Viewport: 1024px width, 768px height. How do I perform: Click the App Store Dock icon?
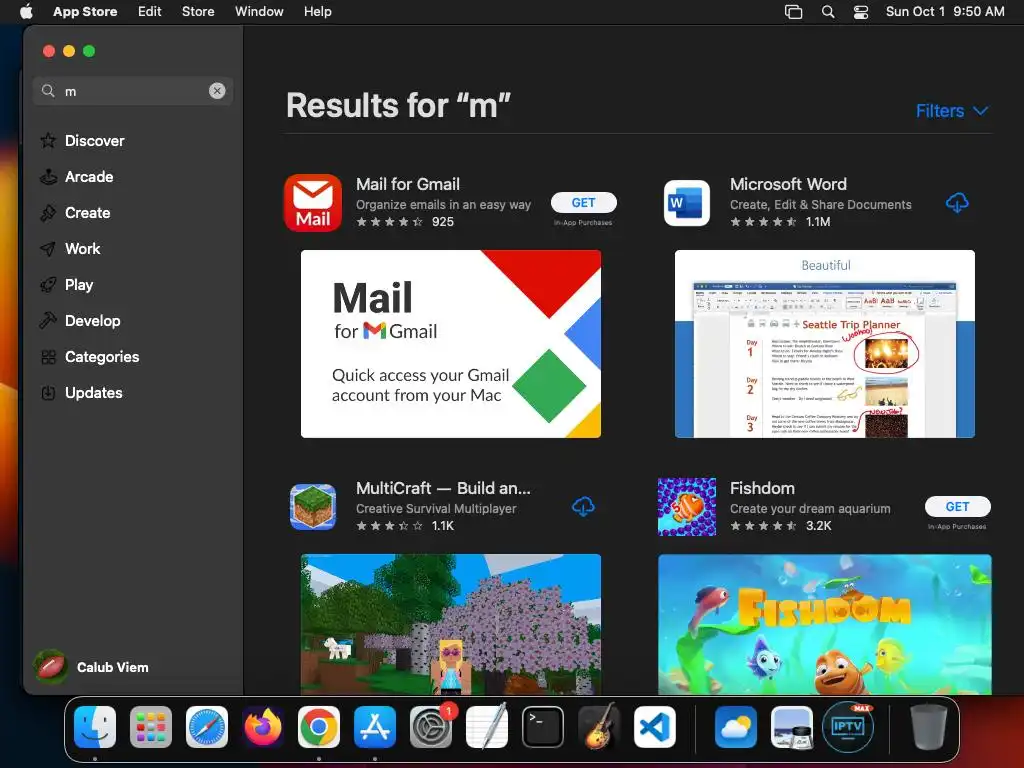point(375,727)
